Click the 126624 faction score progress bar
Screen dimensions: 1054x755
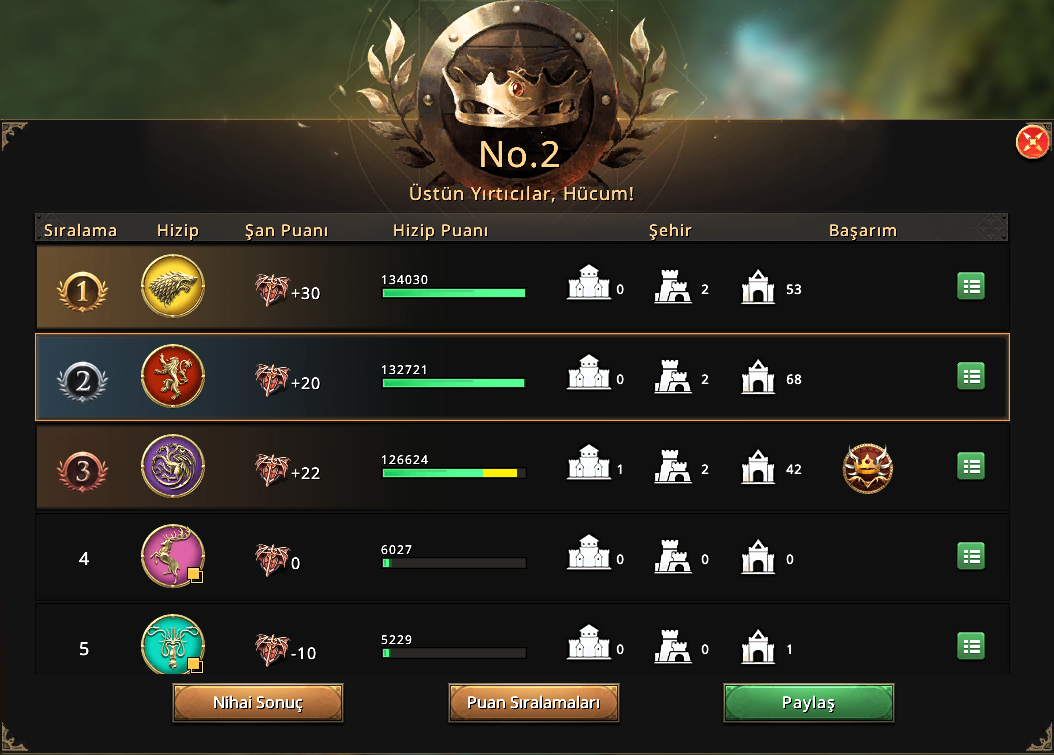point(454,473)
